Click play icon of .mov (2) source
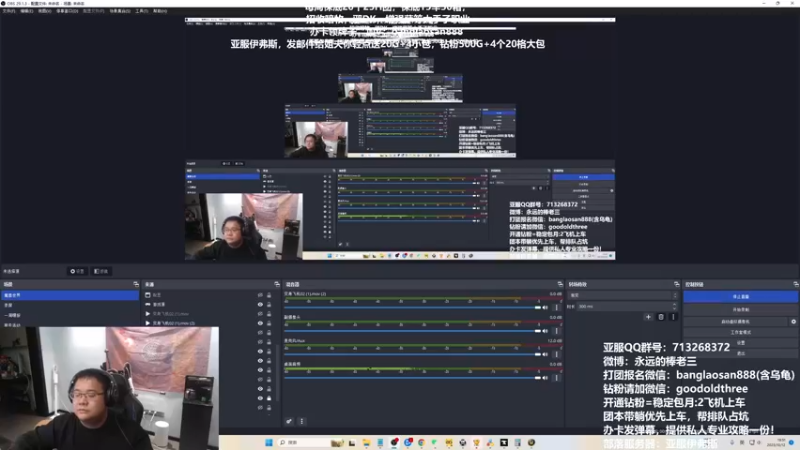Viewport: 800px width, 450px height. click(148, 323)
